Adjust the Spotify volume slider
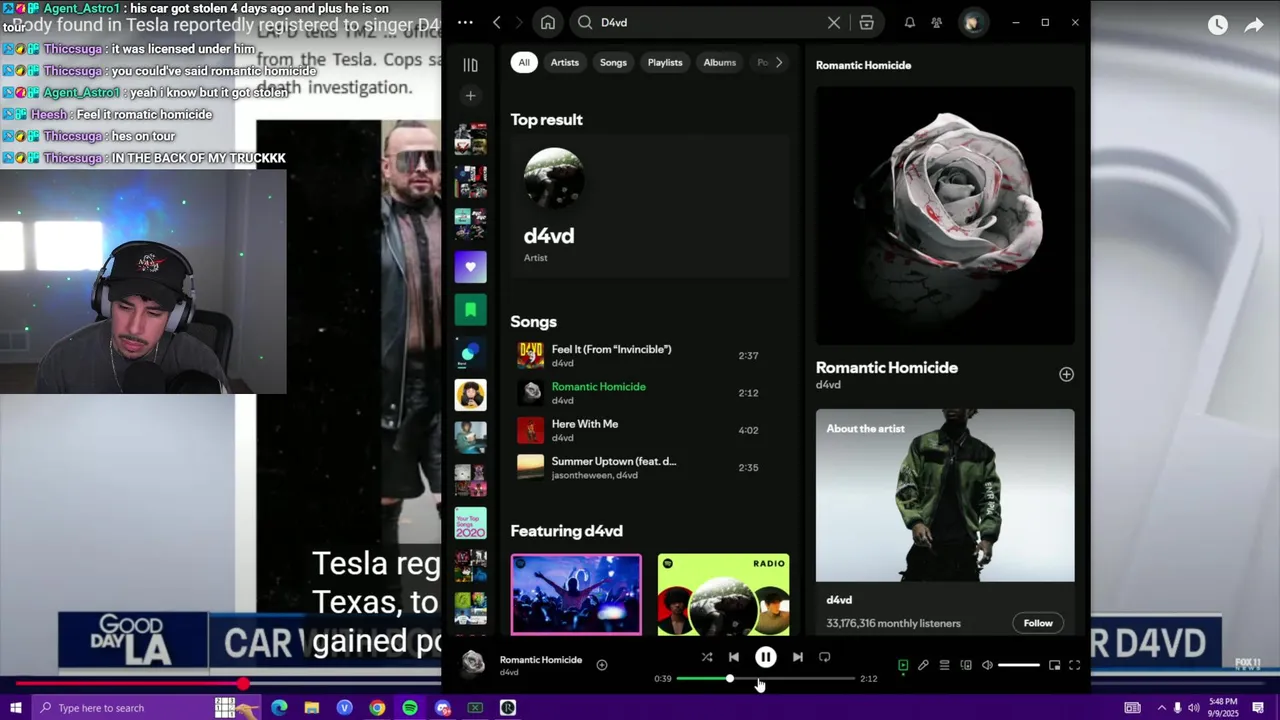 [x=1019, y=665]
